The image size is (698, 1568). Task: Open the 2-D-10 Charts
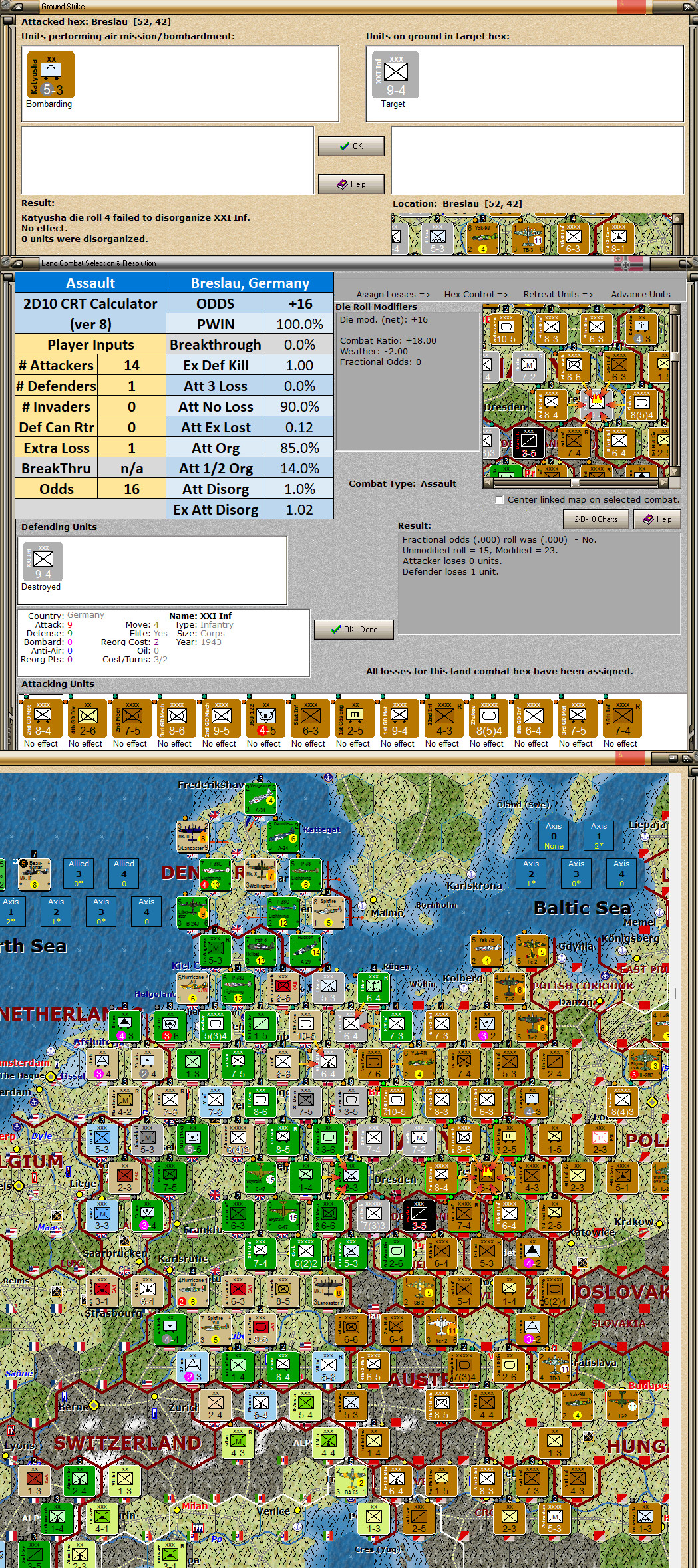coord(596,519)
